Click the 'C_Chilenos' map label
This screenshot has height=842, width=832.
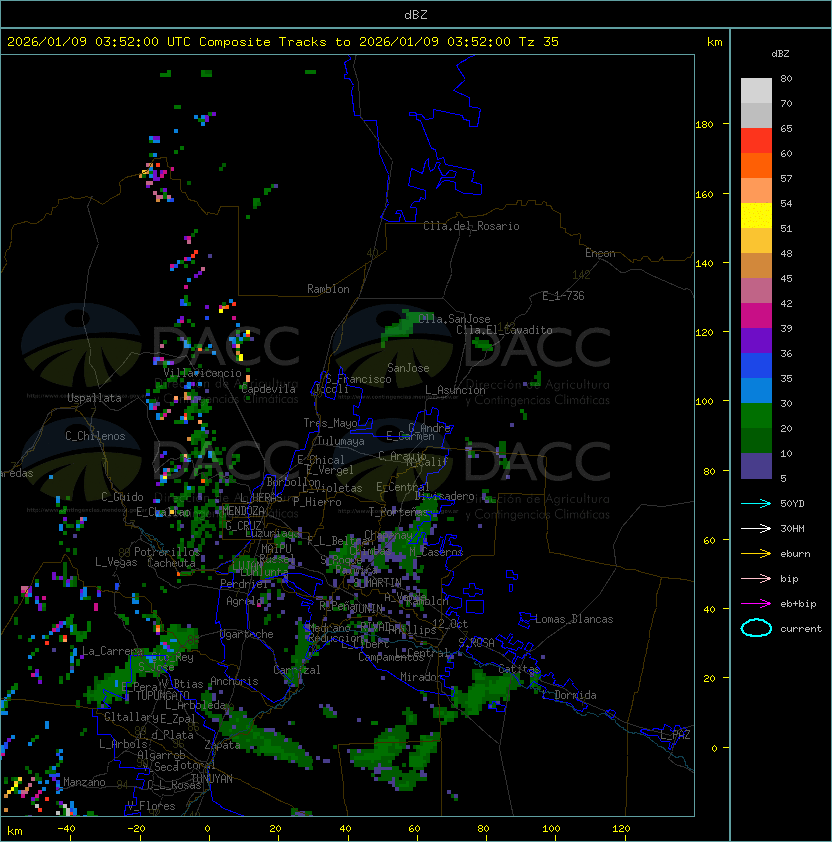(95, 436)
